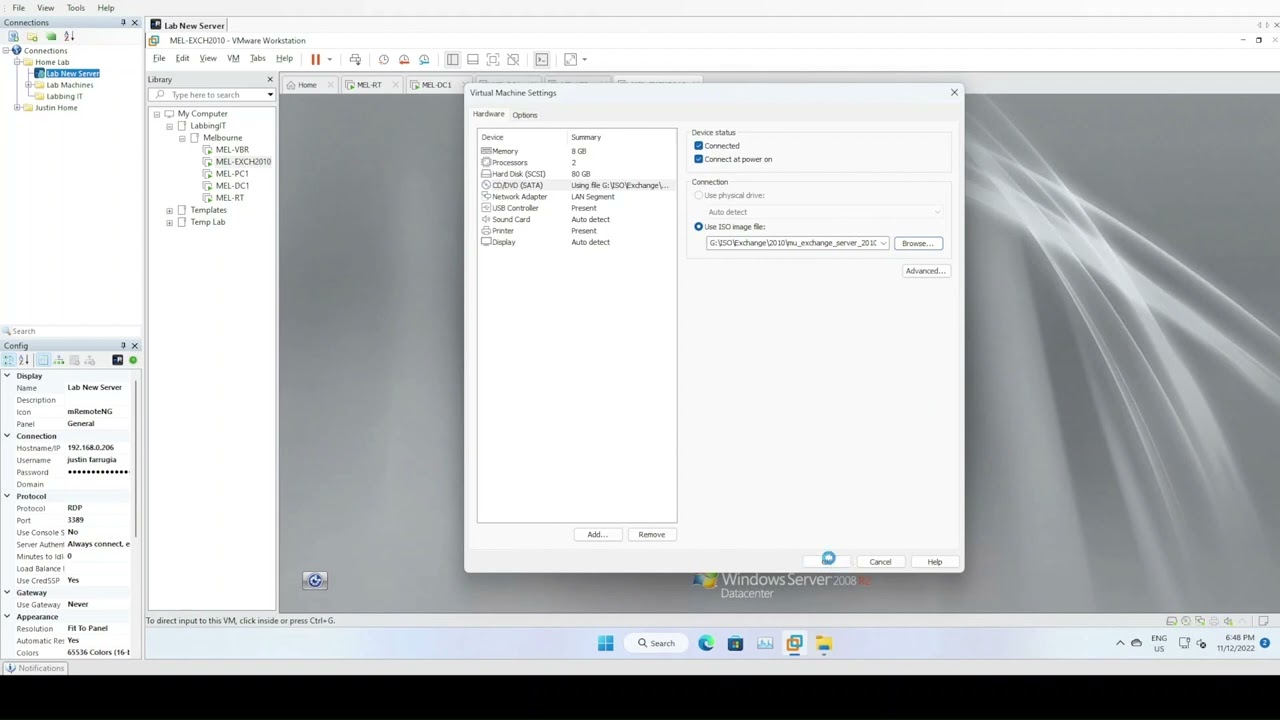Collapse the Protocol section in Config
1280x720 pixels.
pyautogui.click(x=7, y=496)
